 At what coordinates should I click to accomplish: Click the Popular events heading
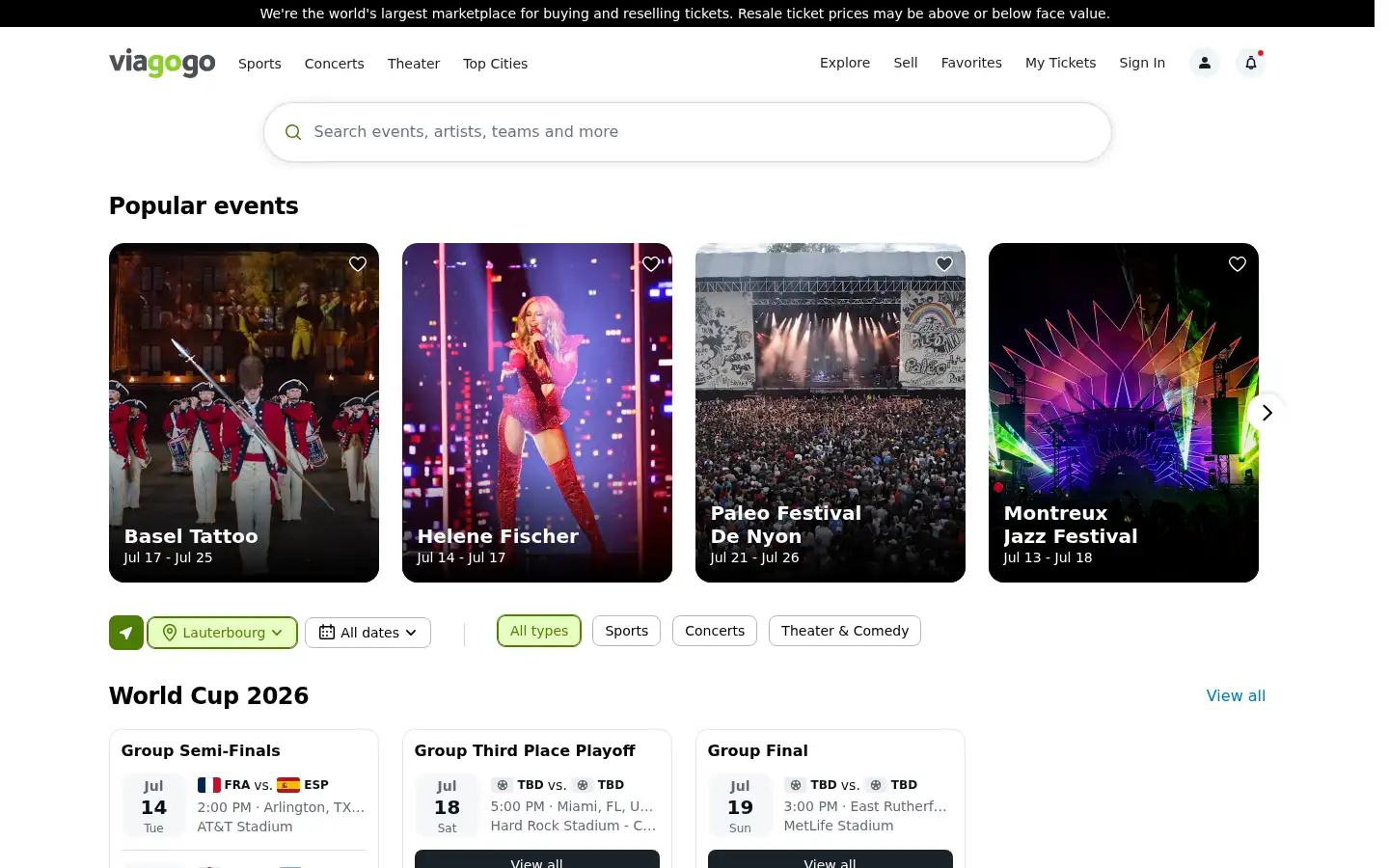click(x=204, y=206)
